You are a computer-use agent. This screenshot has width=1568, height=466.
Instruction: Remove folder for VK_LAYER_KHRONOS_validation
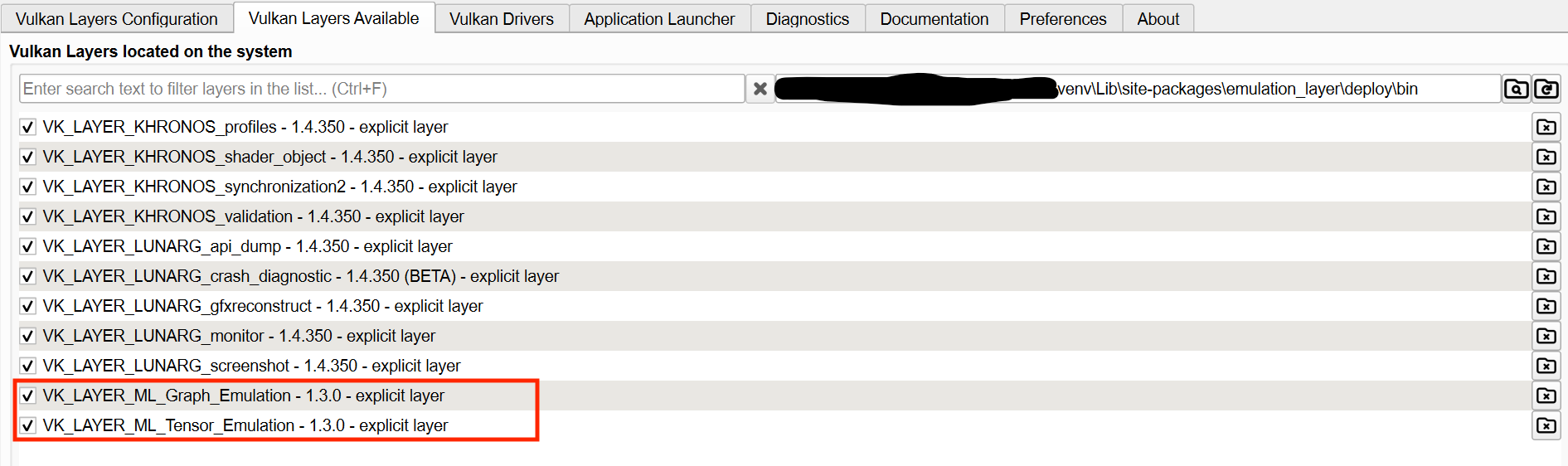[x=1546, y=216]
